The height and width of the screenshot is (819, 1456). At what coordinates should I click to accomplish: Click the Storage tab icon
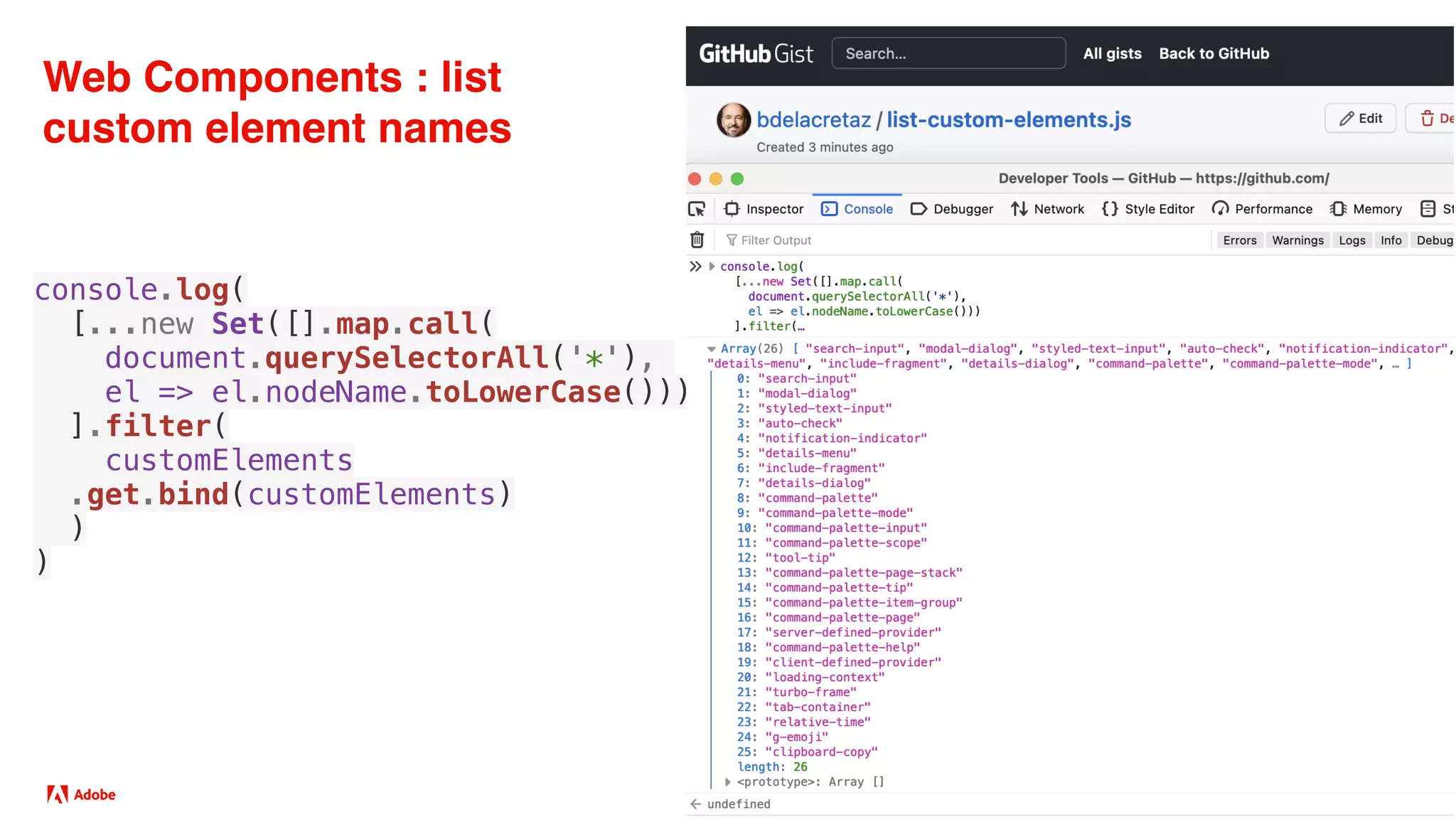[1428, 209]
